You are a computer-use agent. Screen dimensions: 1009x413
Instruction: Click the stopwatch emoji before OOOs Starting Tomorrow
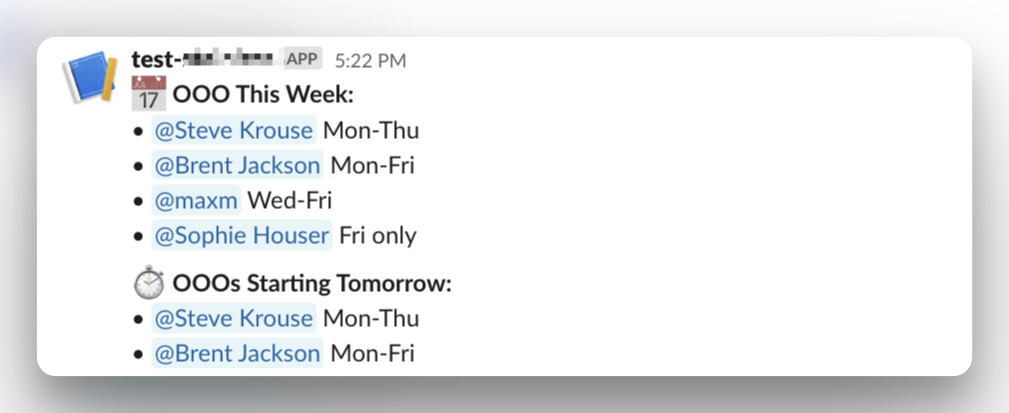point(149,284)
